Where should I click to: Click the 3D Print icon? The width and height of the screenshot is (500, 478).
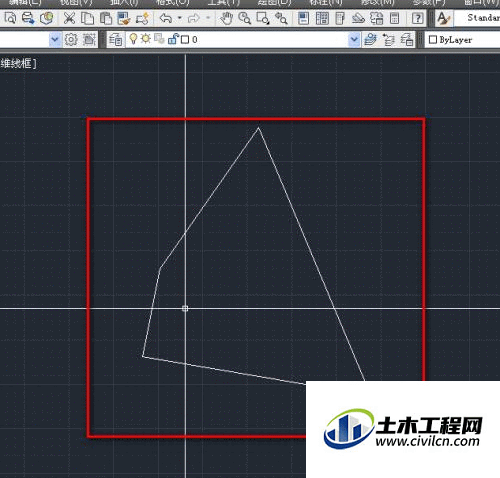pyautogui.click(x=47, y=18)
